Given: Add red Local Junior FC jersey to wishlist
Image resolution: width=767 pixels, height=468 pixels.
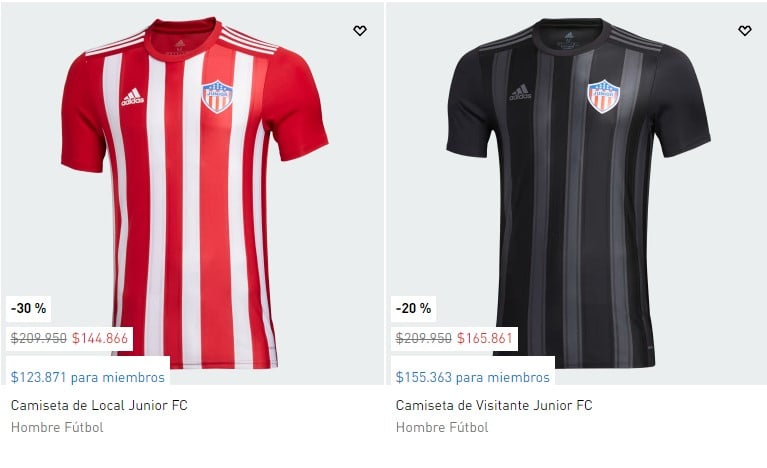Looking at the screenshot, I should coord(360,31).
